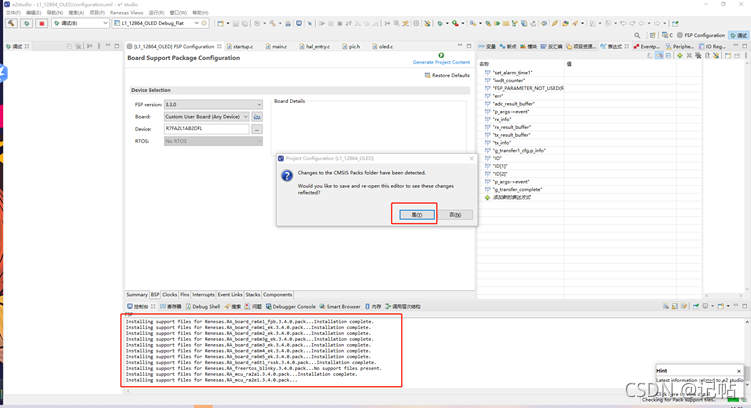Click Restore Defaults
The width and height of the screenshot is (751, 408).
tap(447, 75)
